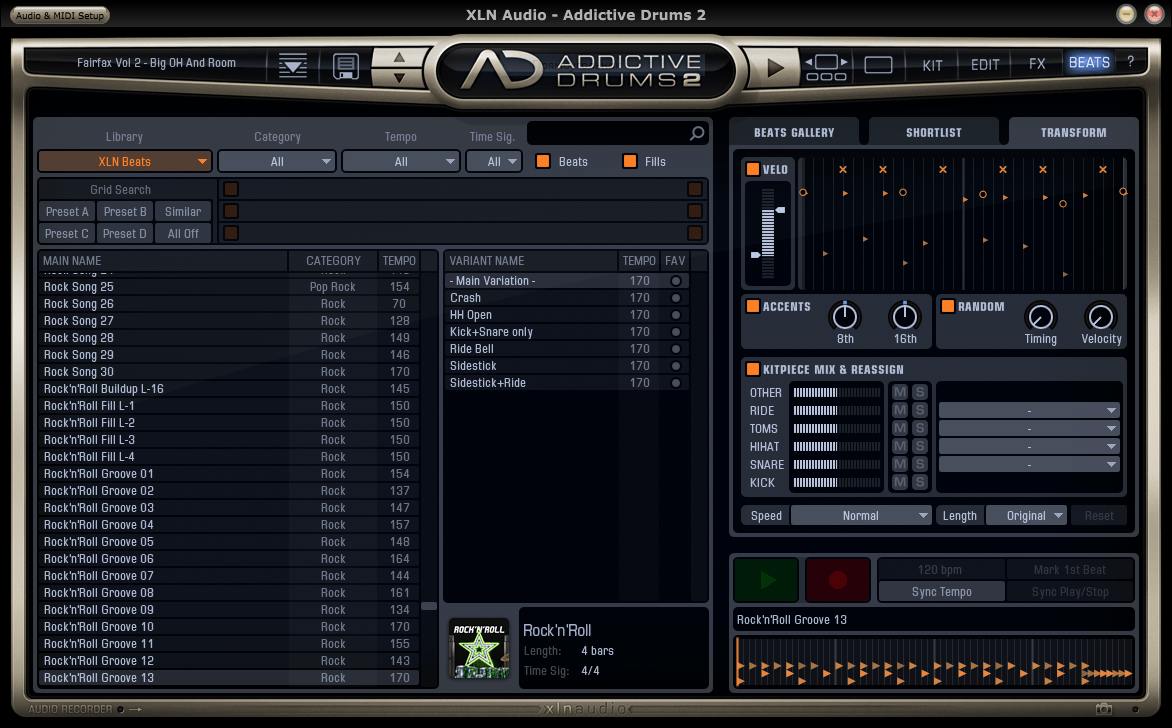Click the VELO vertical slider
This screenshot has width=1172, height=728.
[x=768, y=233]
